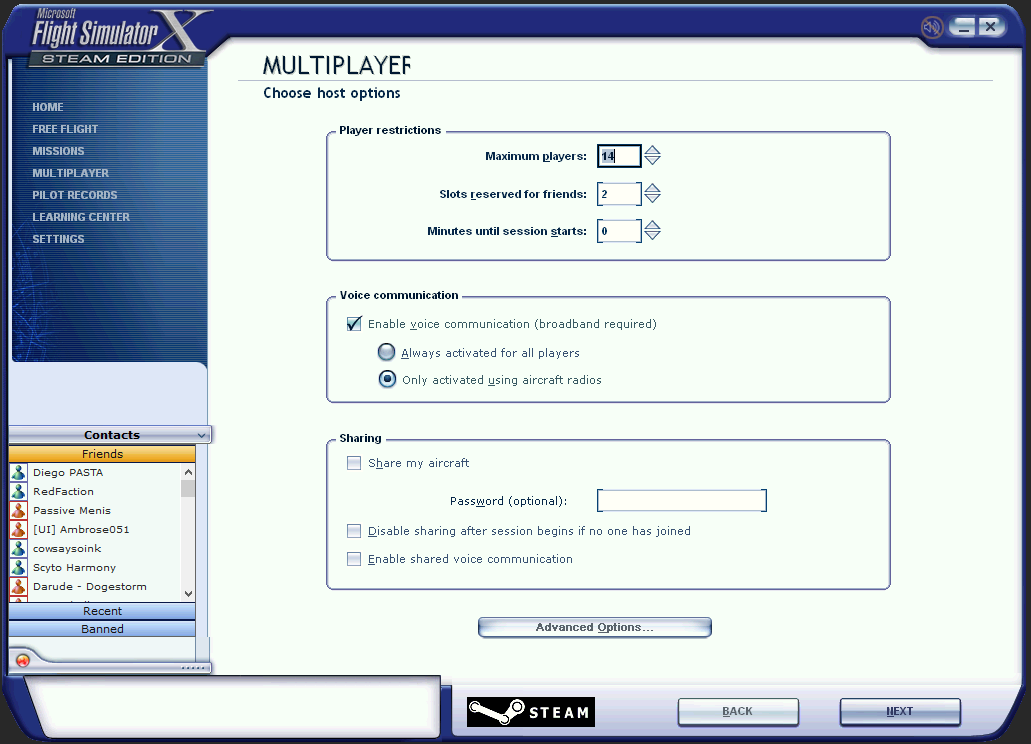Close the Flight Simulator window
This screenshot has height=744, width=1031.
tap(990, 27)
